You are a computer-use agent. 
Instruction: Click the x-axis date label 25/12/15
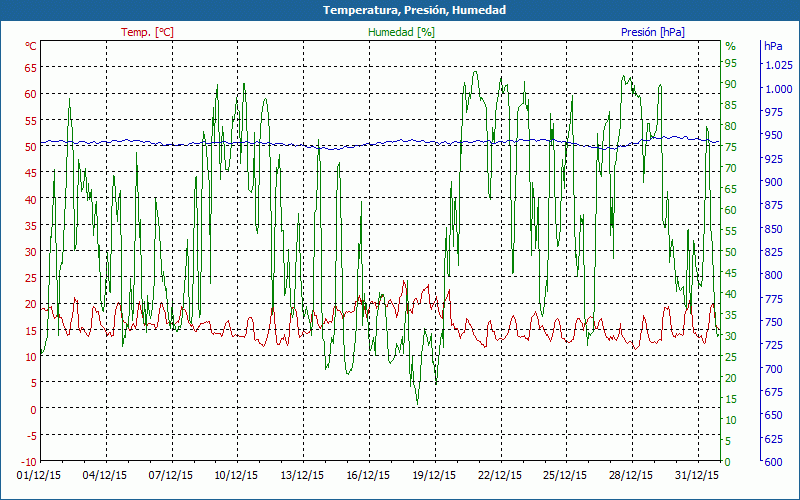click(x=565, y=475)
